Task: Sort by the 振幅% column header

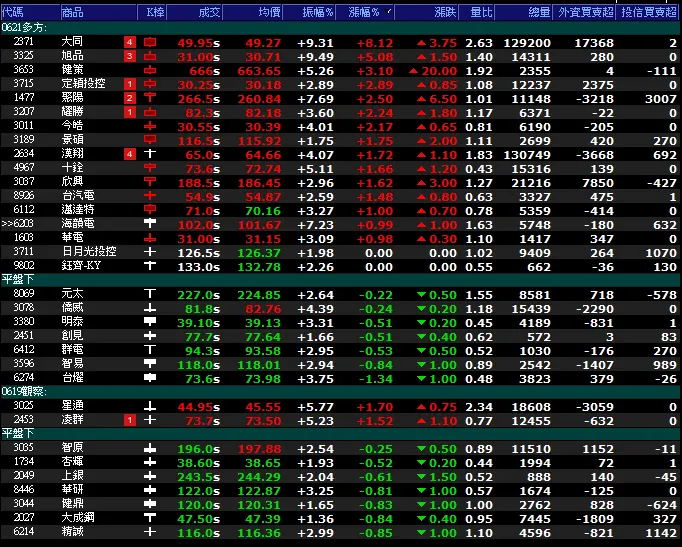Action: 309,12
